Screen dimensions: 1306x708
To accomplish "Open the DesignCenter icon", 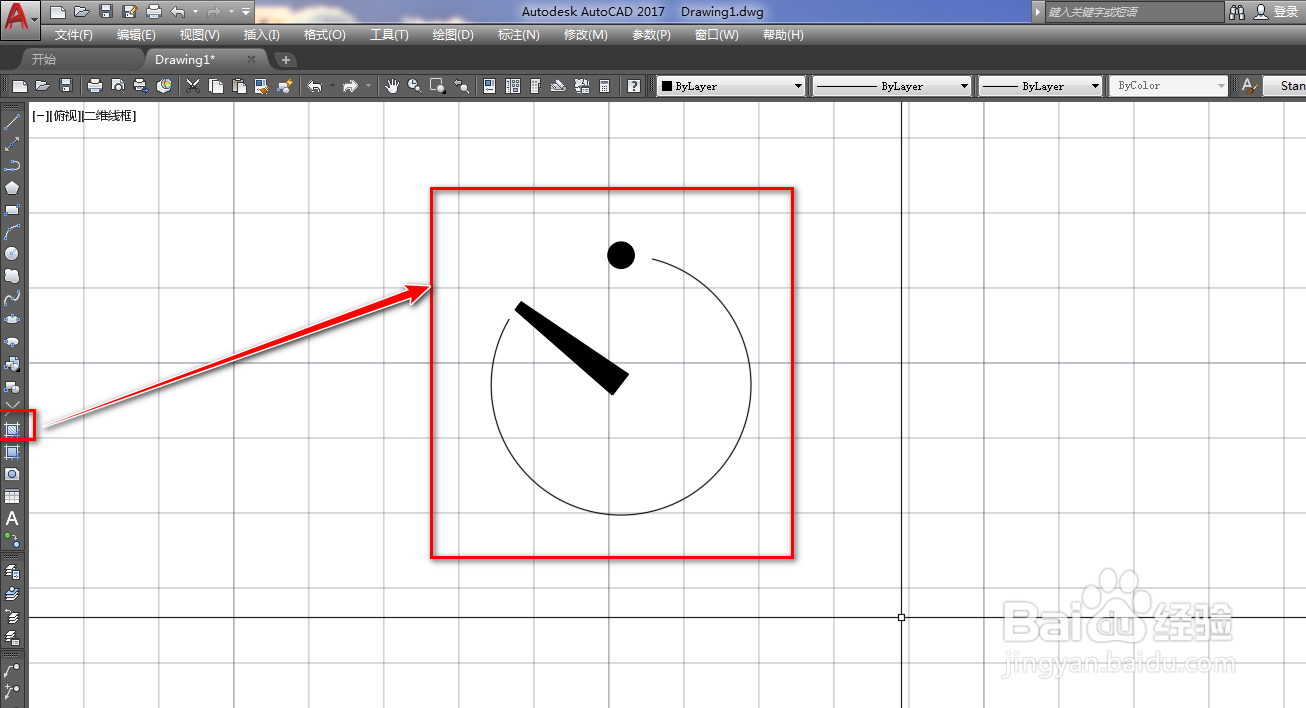I will click(x=513, y=86).
